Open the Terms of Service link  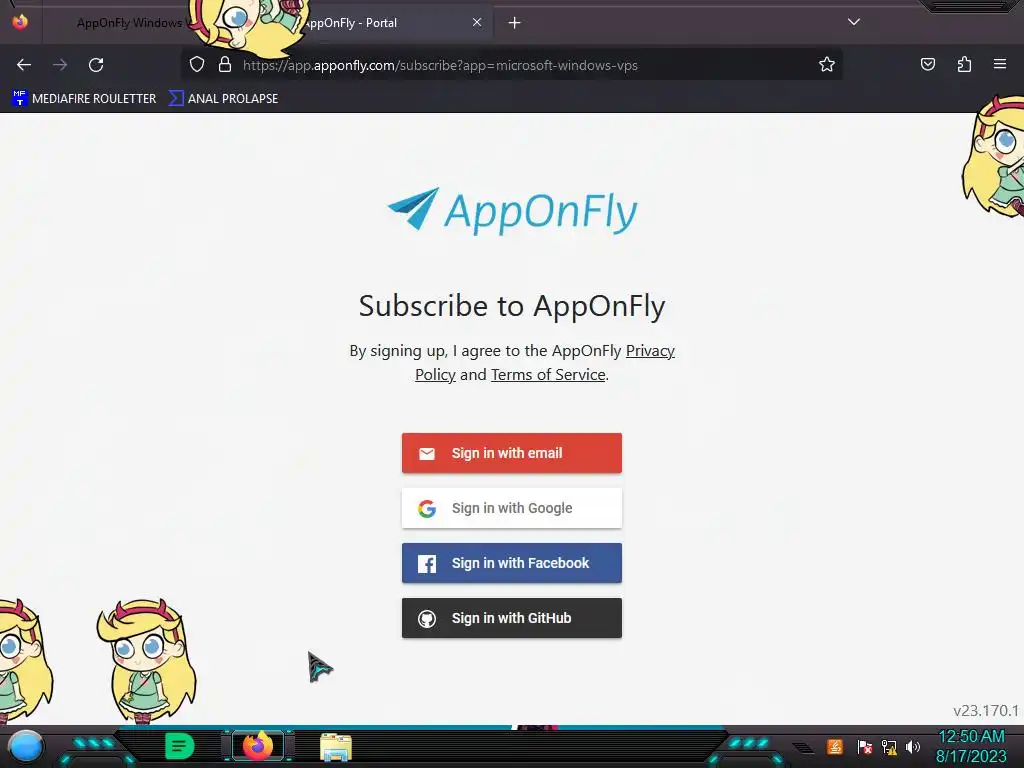pyautogui.click(x=548, y=374)
